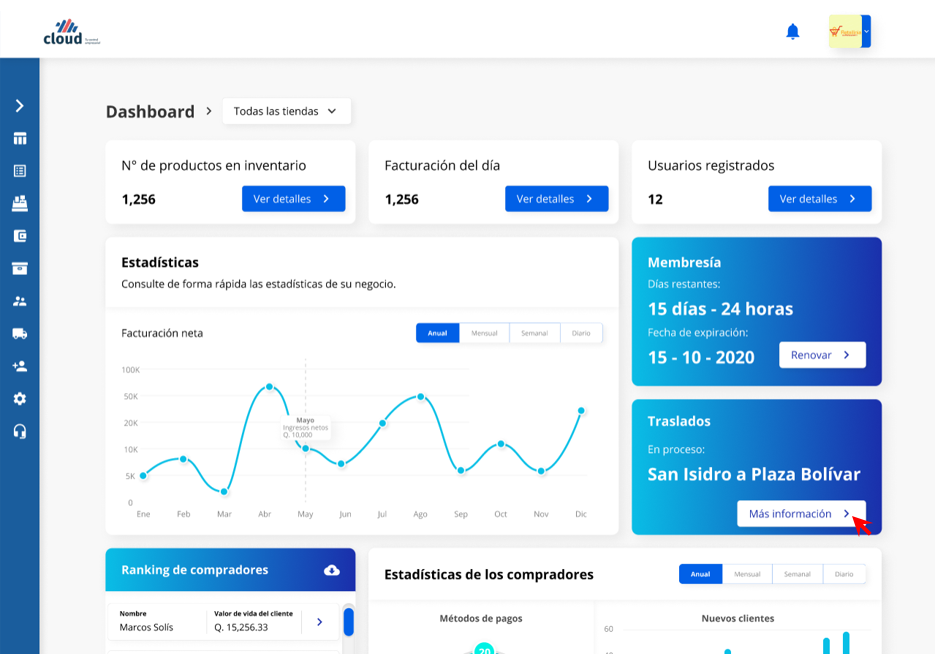Click the name Marcos Solís
Screen dimensions: 936x655
click(x=146, y=628)
